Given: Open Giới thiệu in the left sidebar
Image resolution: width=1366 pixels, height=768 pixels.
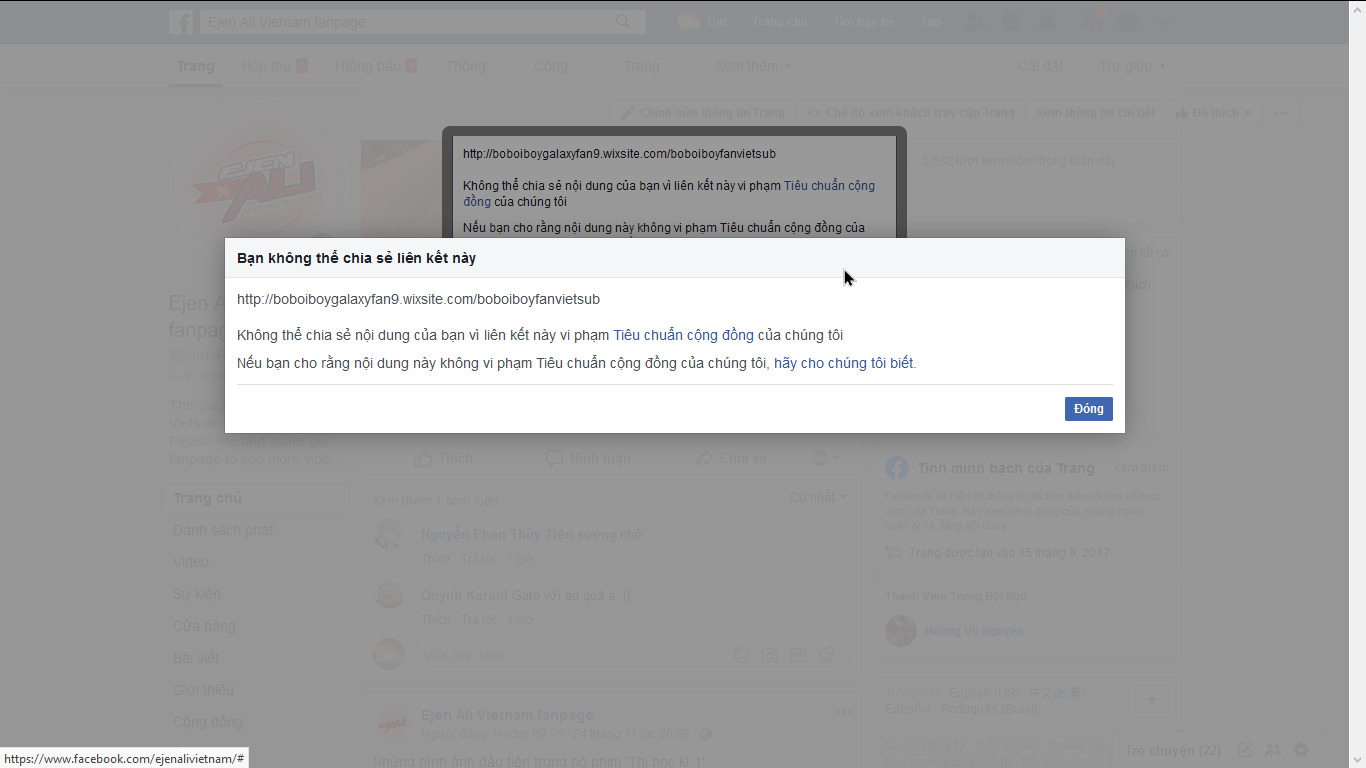Looking at the screenshot, I should pyautogui.click(x=203, y=690).
